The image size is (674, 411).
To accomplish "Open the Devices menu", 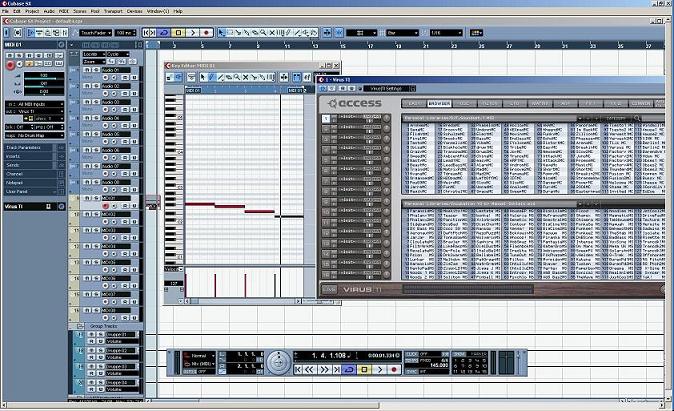I will (x=135, y=11).
